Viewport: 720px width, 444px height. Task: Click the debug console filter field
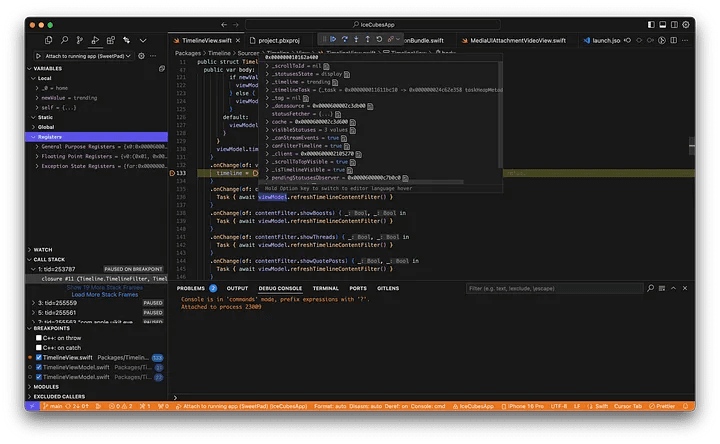(x=554, y=288)
